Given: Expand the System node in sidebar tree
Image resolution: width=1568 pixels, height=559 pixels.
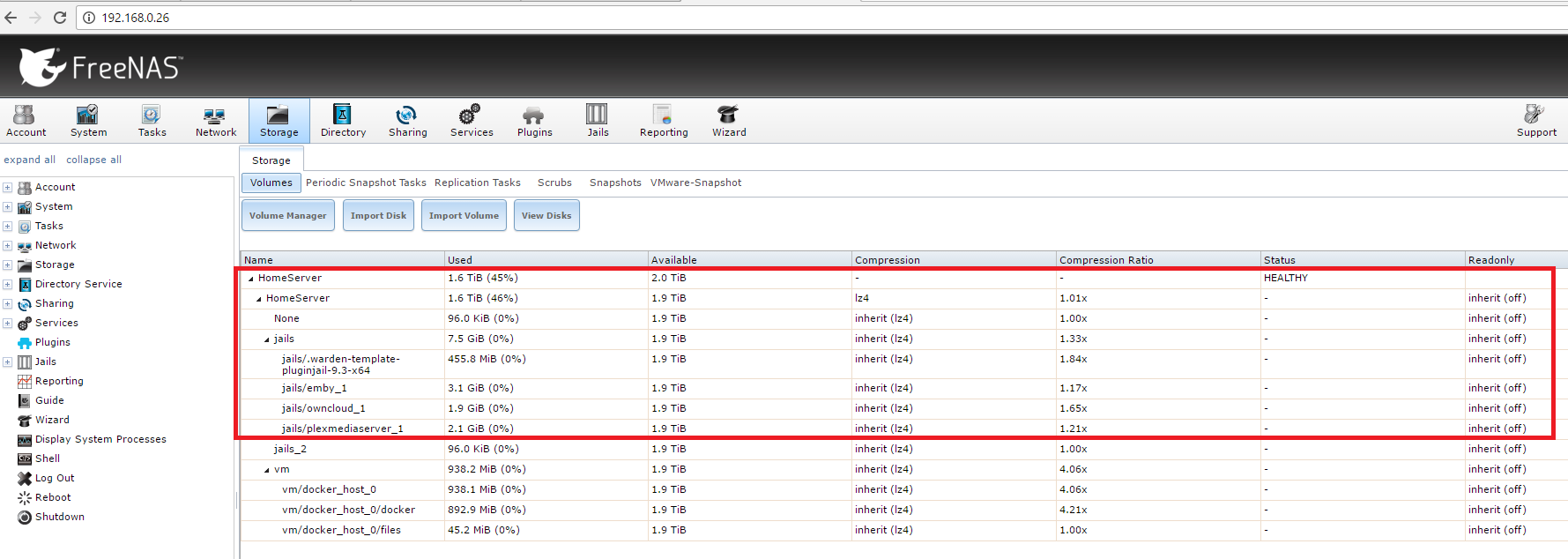Looking at the screenshot, I should point(7,207).
